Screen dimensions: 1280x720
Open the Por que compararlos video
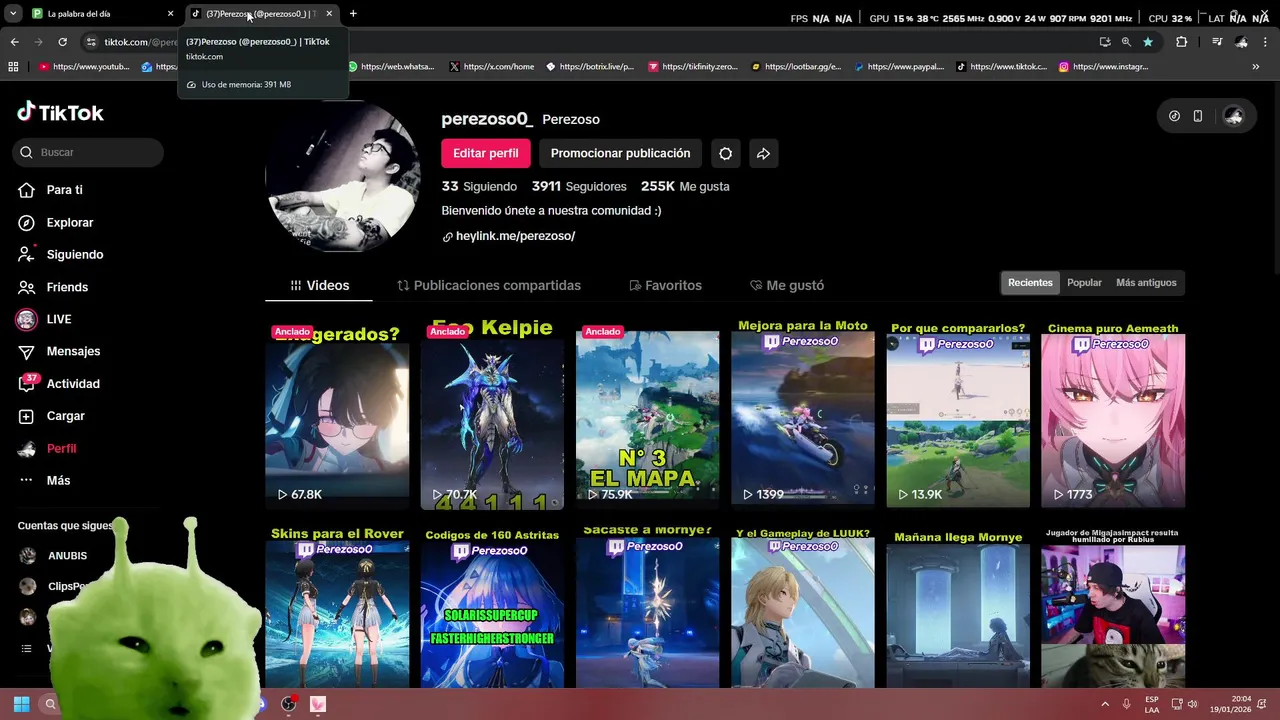(x=958, y=414)
